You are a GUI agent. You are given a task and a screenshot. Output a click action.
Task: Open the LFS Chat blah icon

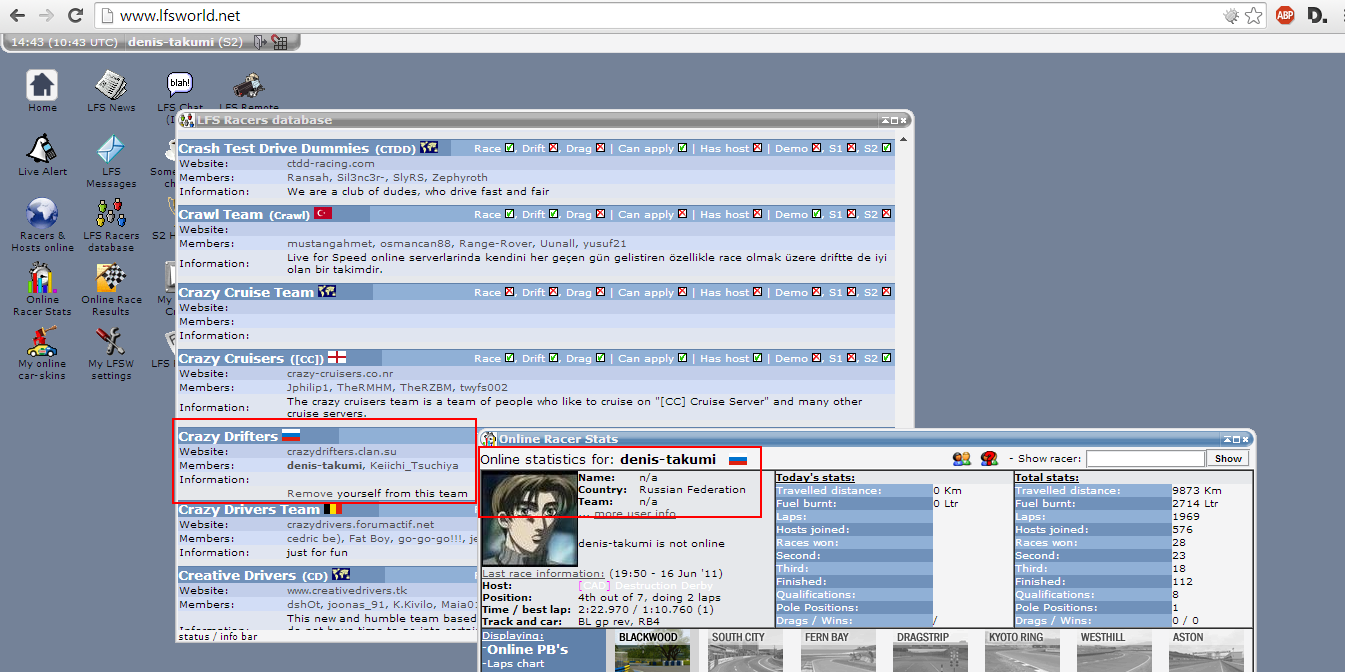coord(180,85)
